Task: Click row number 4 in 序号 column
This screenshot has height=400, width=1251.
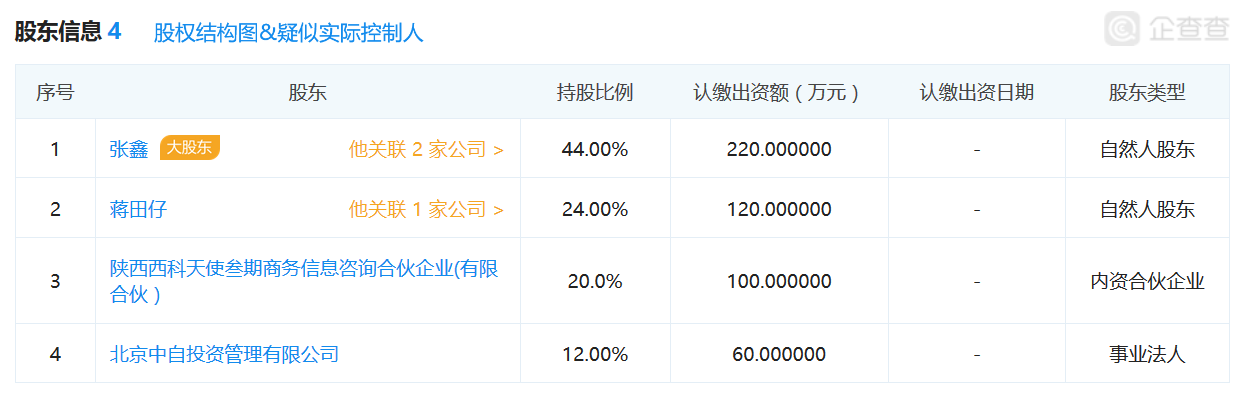Action: pos(55,354)
